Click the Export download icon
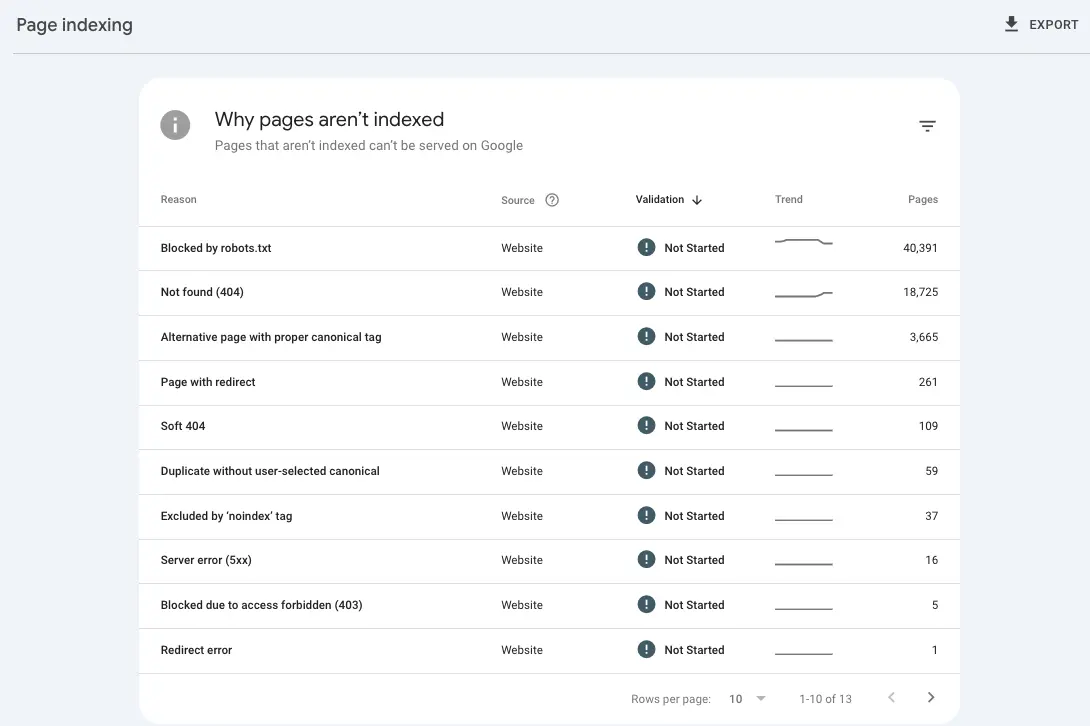 click(1011, 23)
